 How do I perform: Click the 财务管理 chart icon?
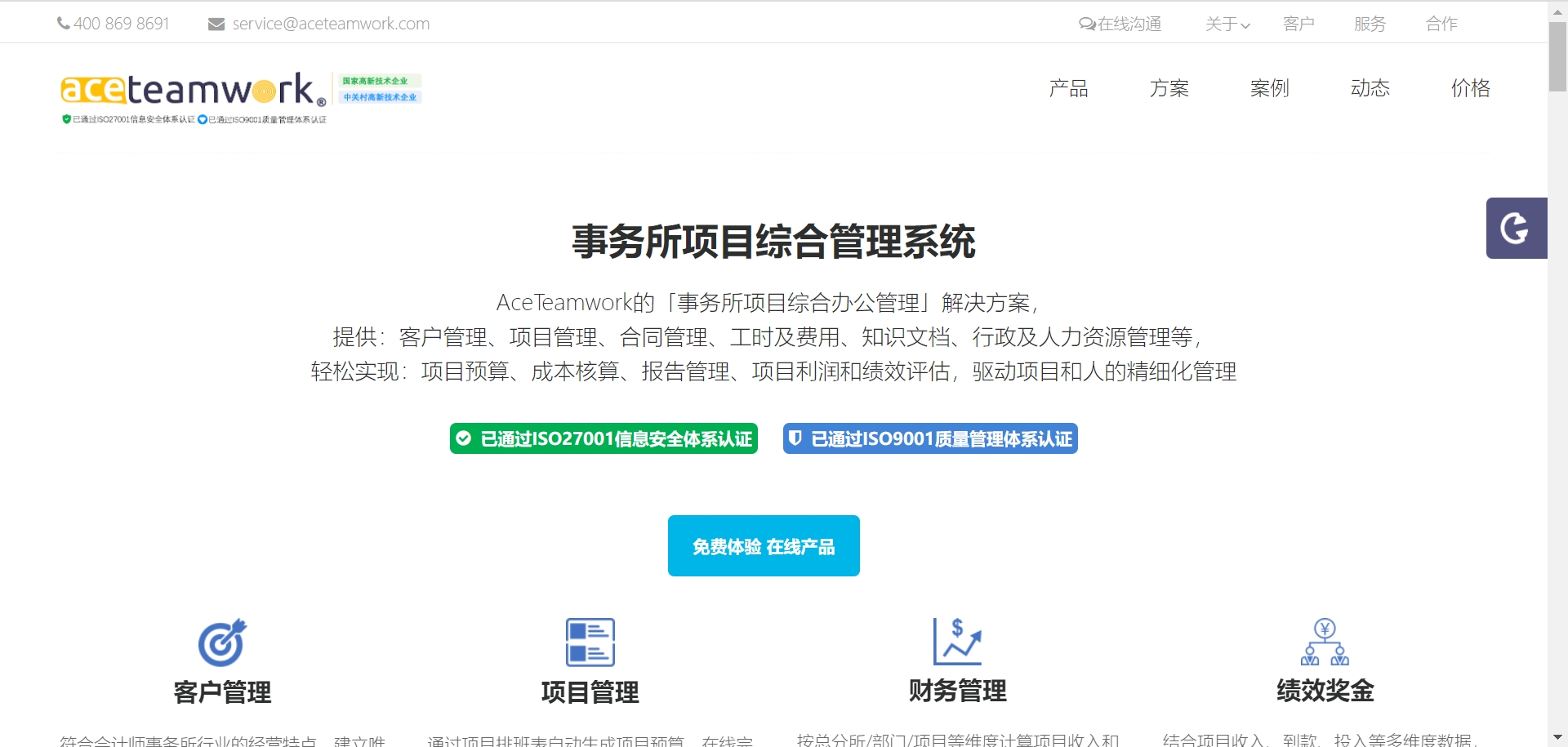click(x=957, y=642)
